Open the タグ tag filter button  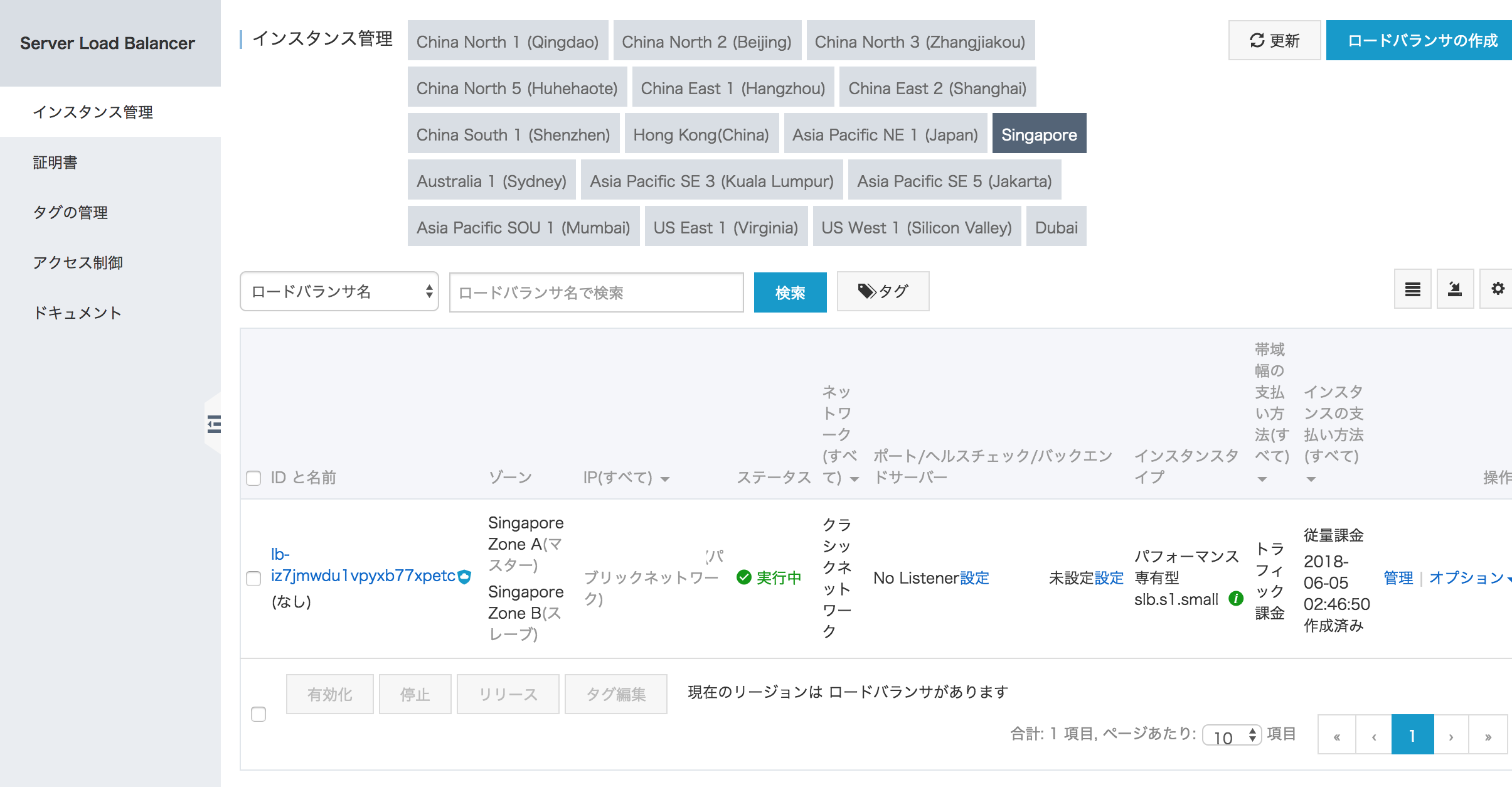pyautogui.click(x=883, y=291)
